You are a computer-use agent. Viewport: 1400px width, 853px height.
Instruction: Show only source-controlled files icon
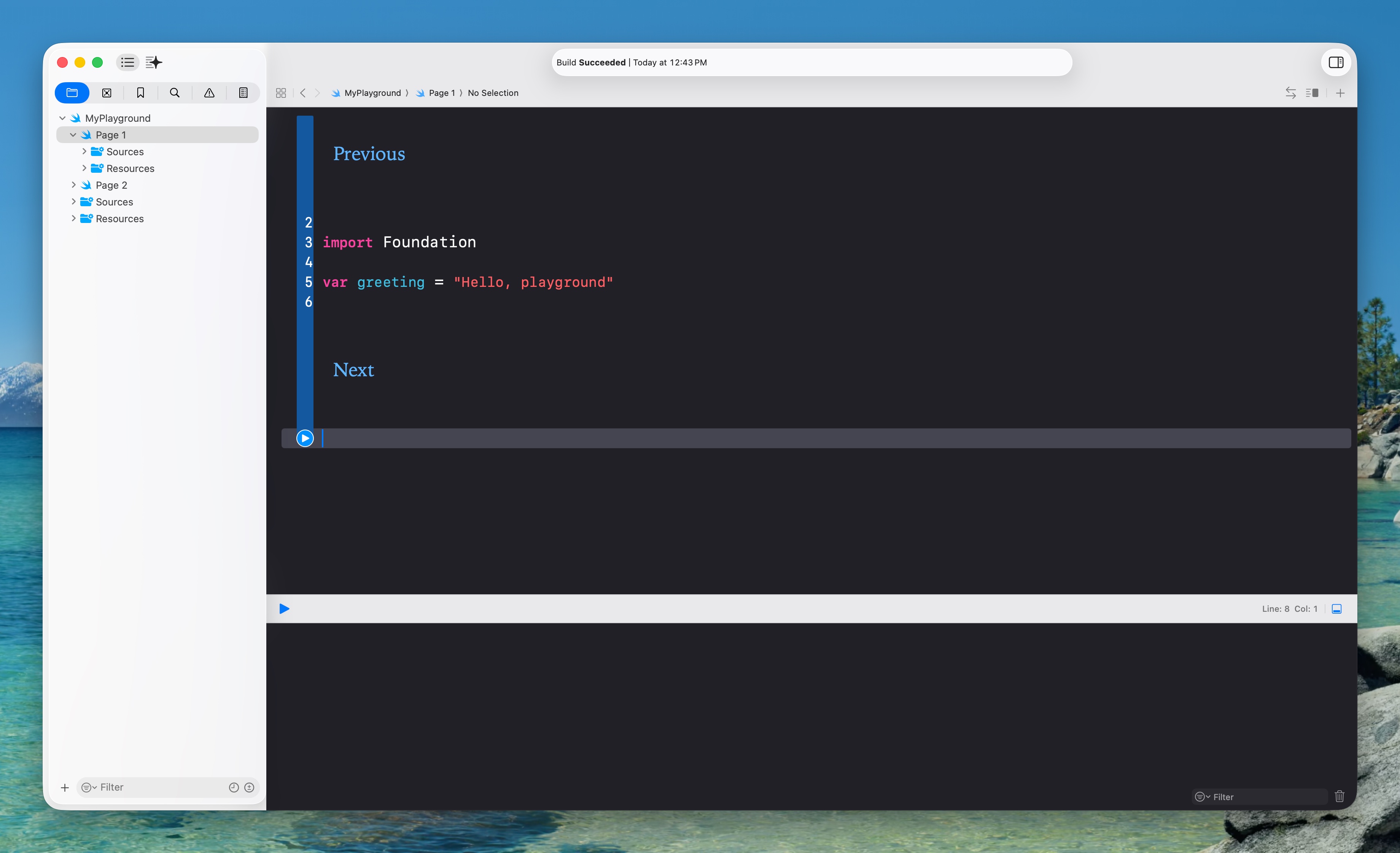pos(249,787)
